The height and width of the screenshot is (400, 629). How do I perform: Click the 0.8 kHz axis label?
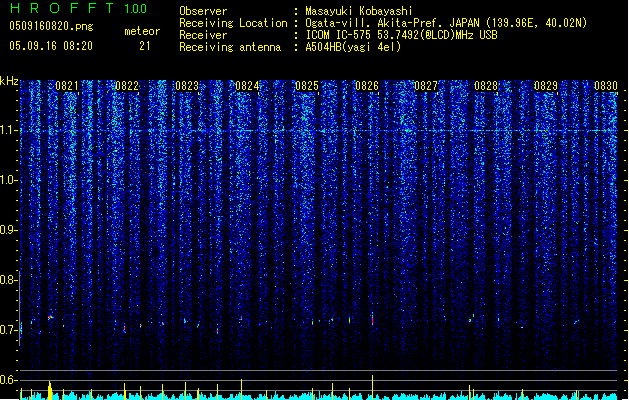point(8,280)
